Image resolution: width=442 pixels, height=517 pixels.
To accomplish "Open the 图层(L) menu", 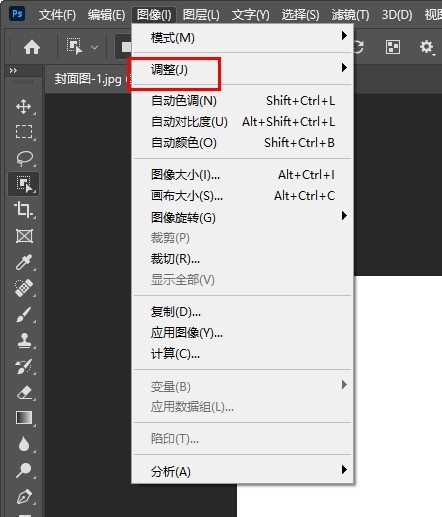I will 201,15.
